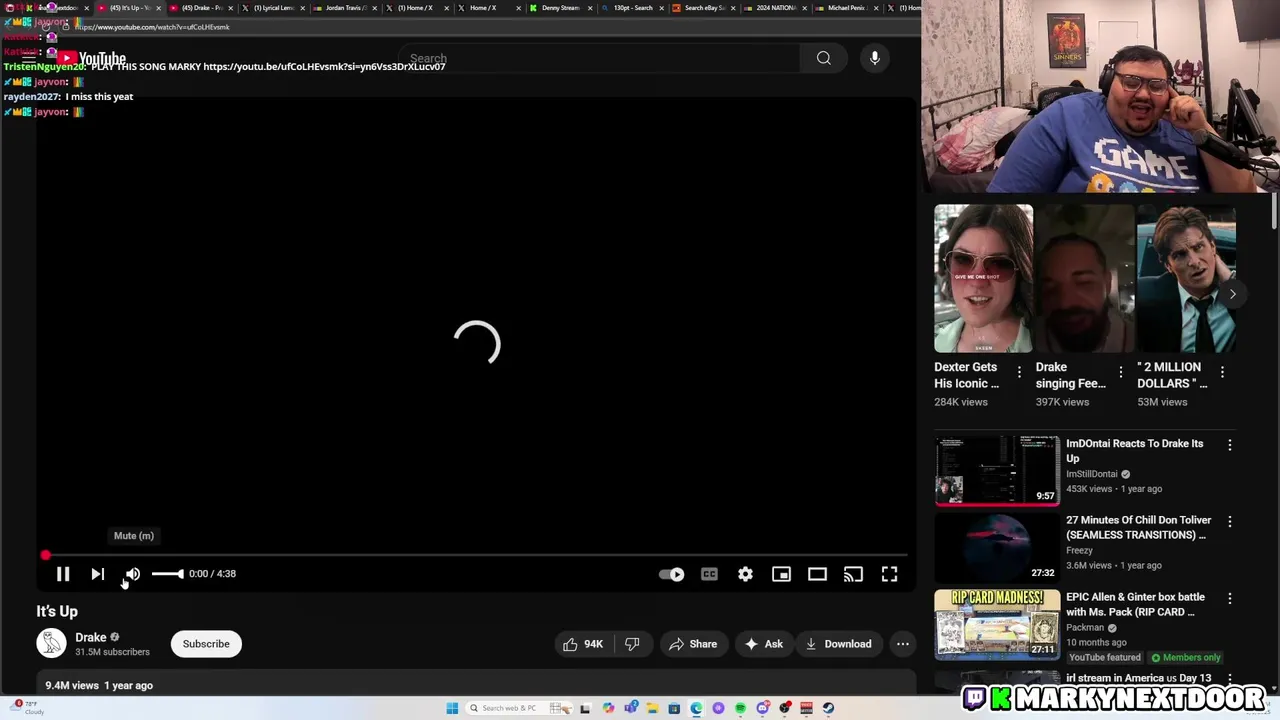Like the video with 94K likes
Image resolution: width=1280 pixels, height=720 pixels.
[583, 644]
